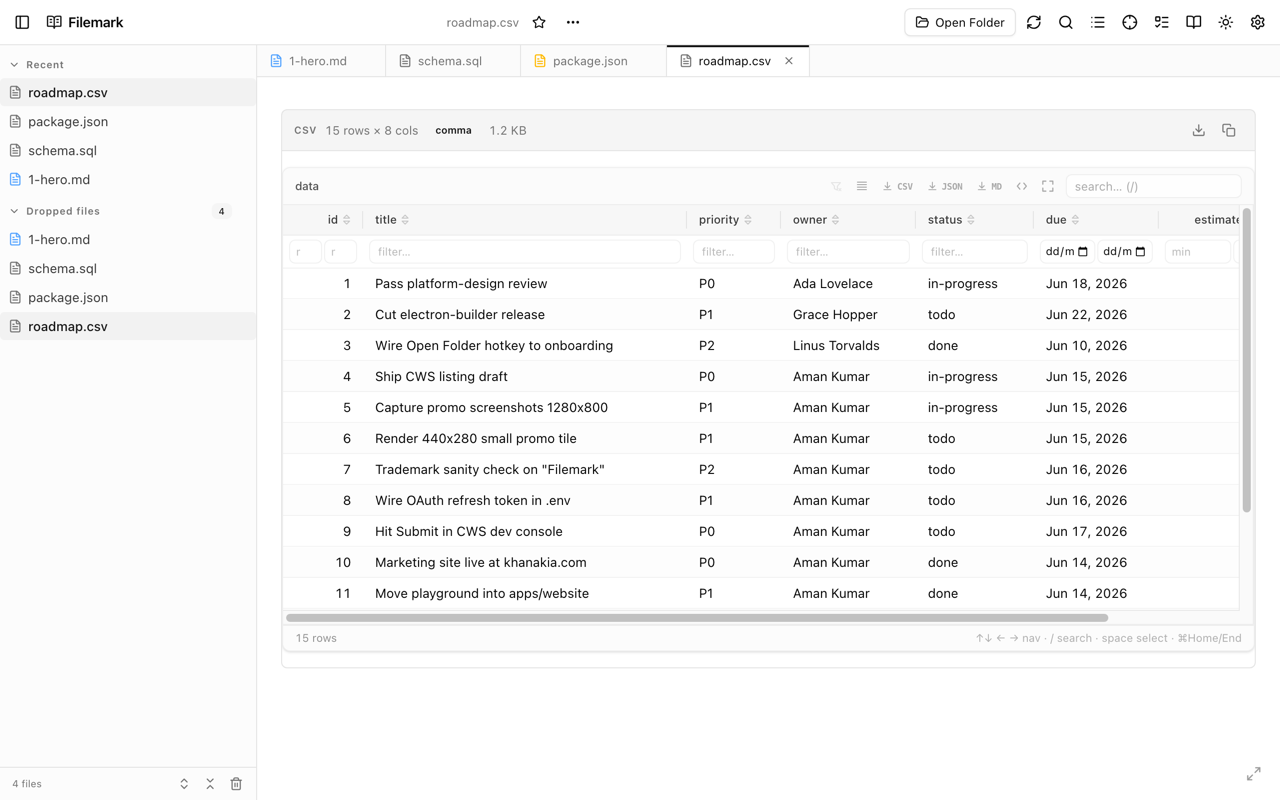
Task: Click the status filter field
Action: coord(974,252)
